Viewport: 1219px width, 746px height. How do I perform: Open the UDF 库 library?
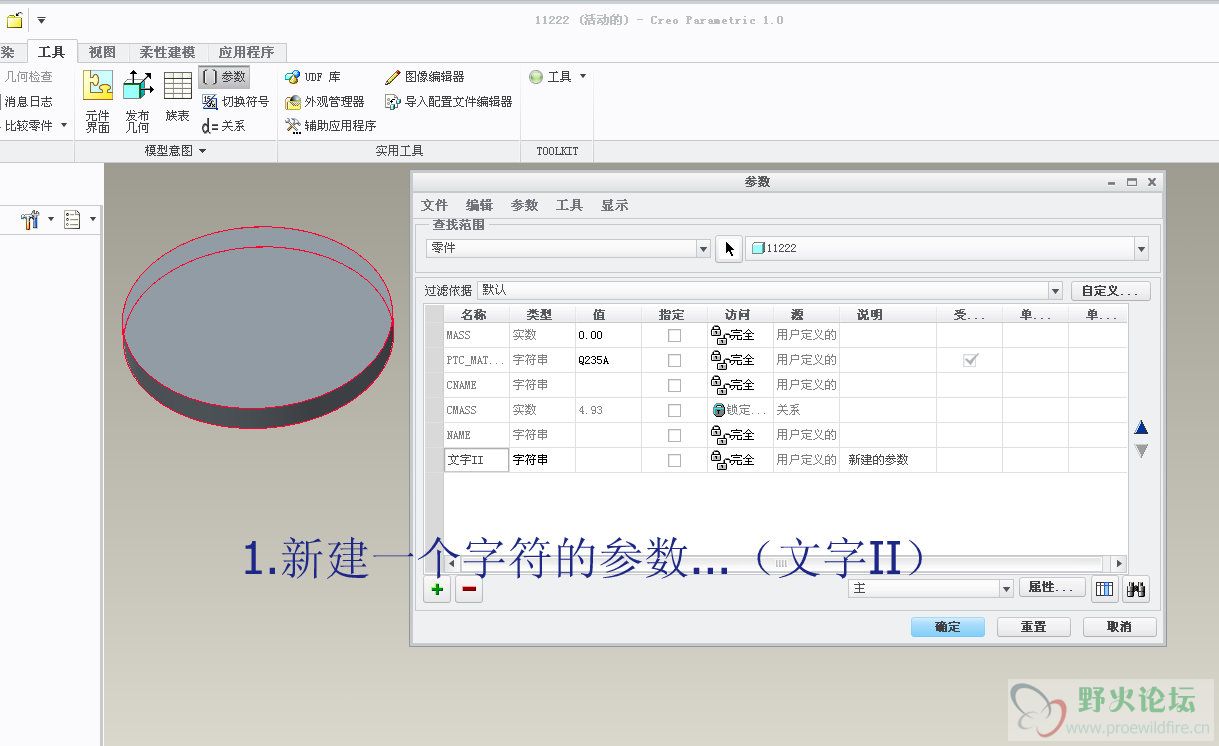313,77
